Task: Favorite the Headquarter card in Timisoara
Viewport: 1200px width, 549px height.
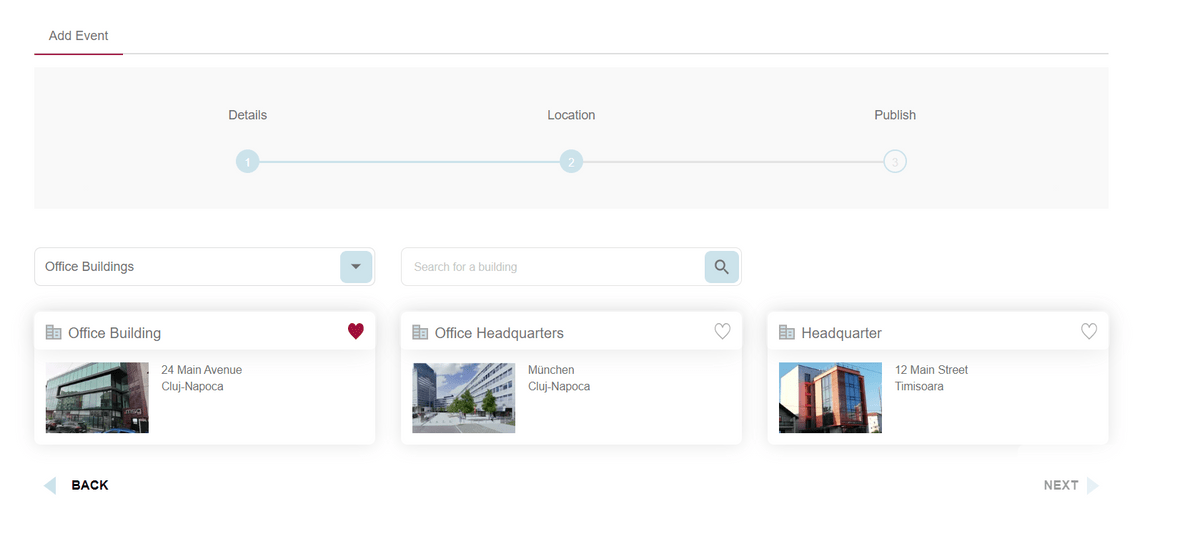Action: [x=1089, y=331]
